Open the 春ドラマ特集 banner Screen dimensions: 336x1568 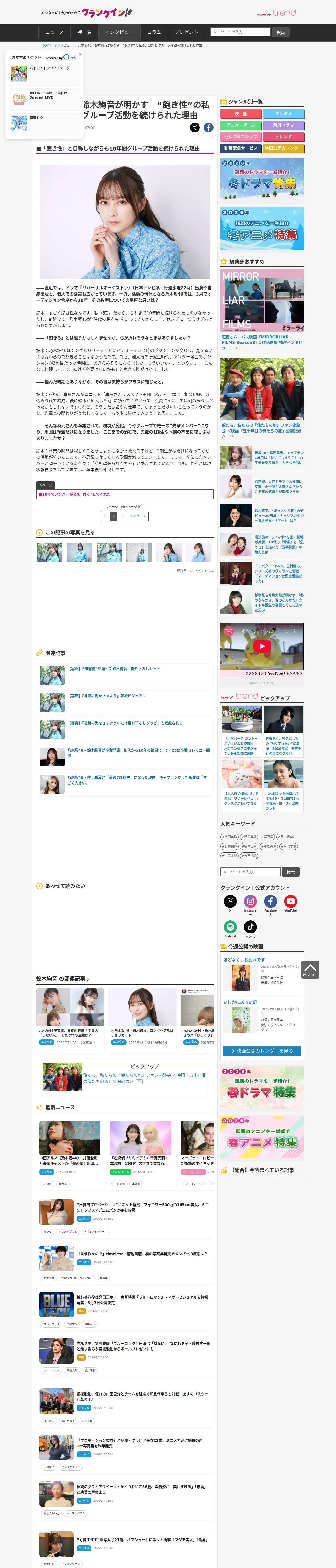pyautogui.click(x=262, y=1088)
